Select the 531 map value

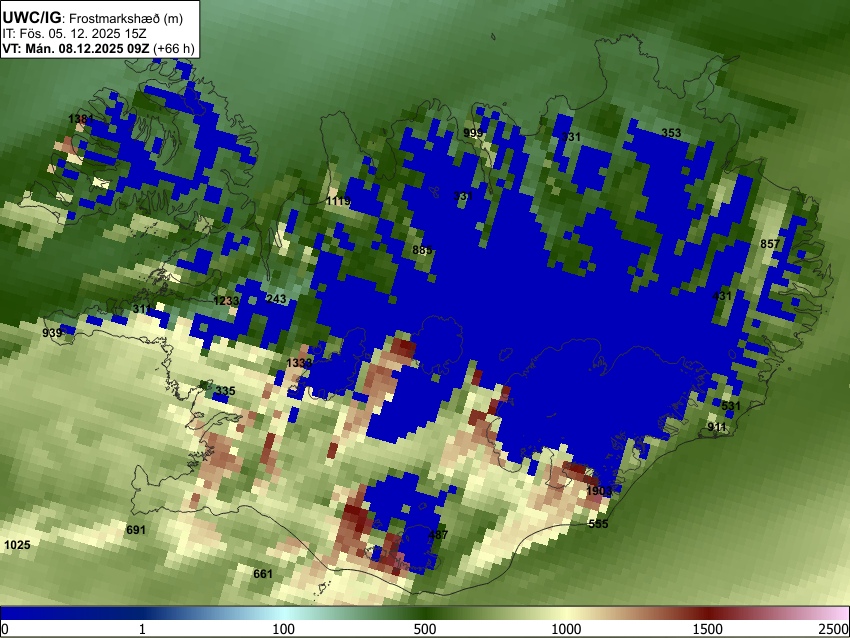731,406
